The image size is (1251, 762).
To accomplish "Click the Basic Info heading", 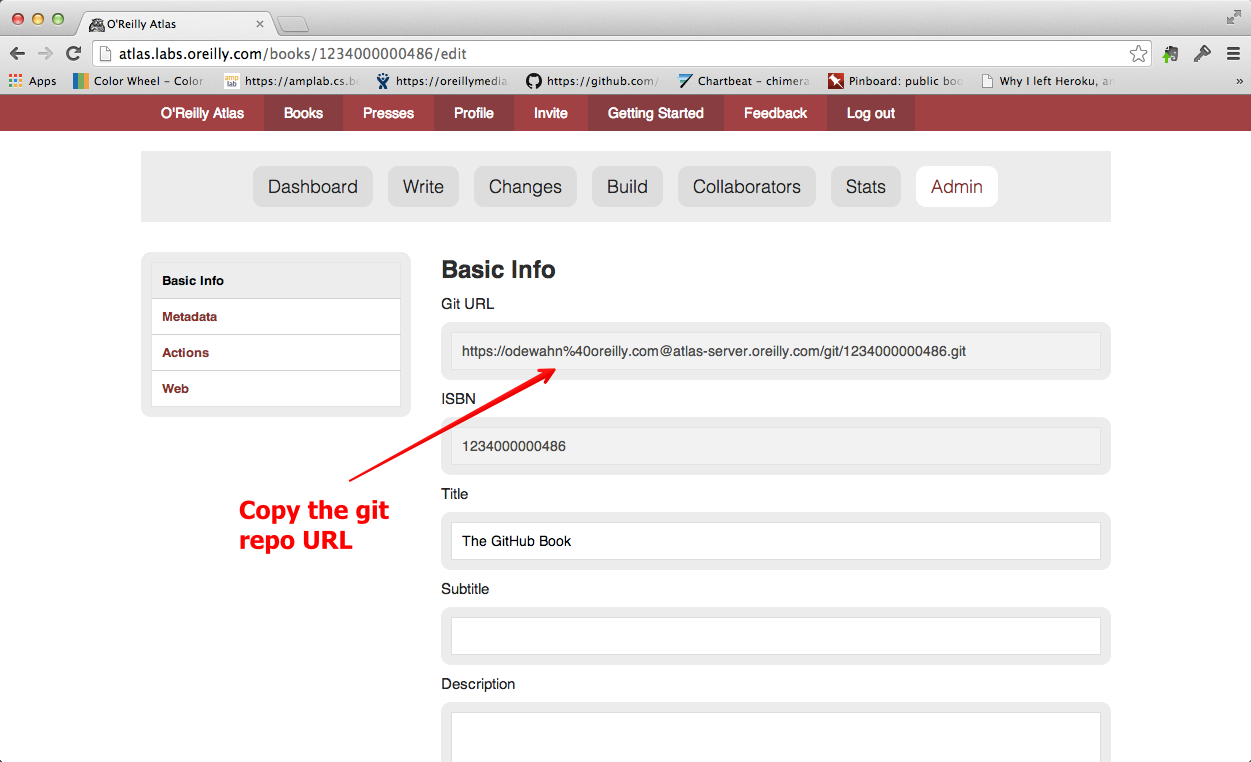I will pos(498,270).
